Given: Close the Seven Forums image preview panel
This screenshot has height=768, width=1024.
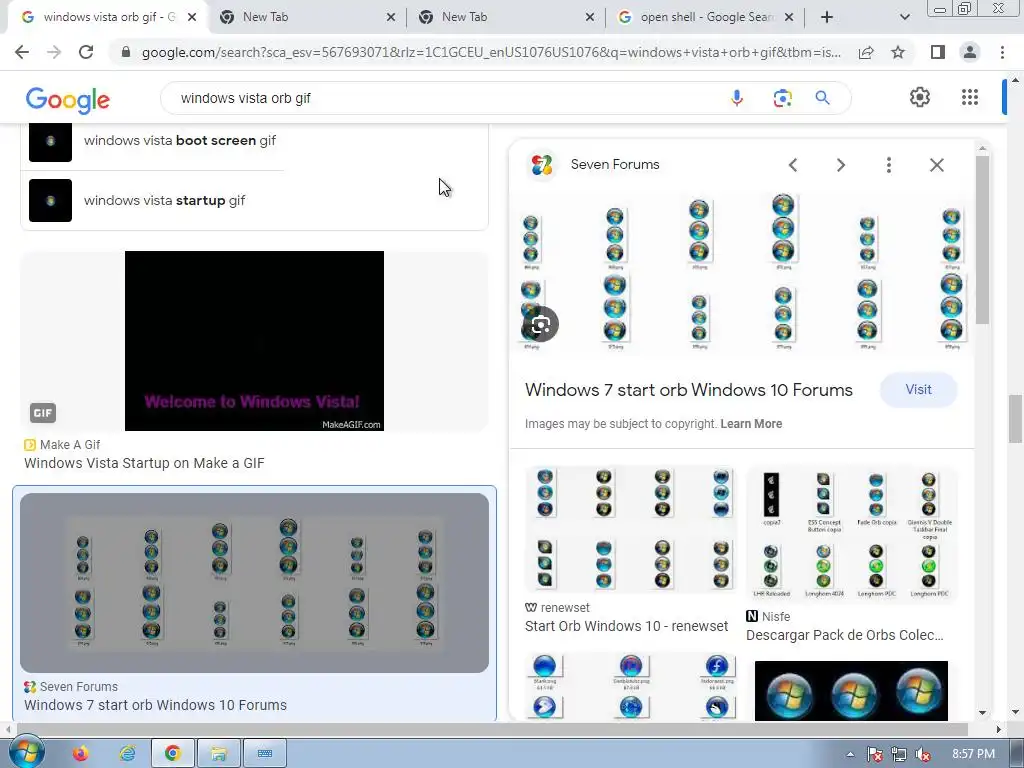Looking at the screenshot, I should click(x=936, y=165).
